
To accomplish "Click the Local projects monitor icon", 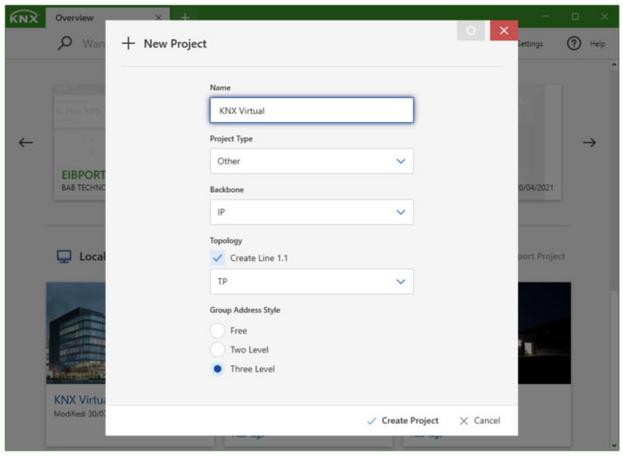I will point(64,256).
